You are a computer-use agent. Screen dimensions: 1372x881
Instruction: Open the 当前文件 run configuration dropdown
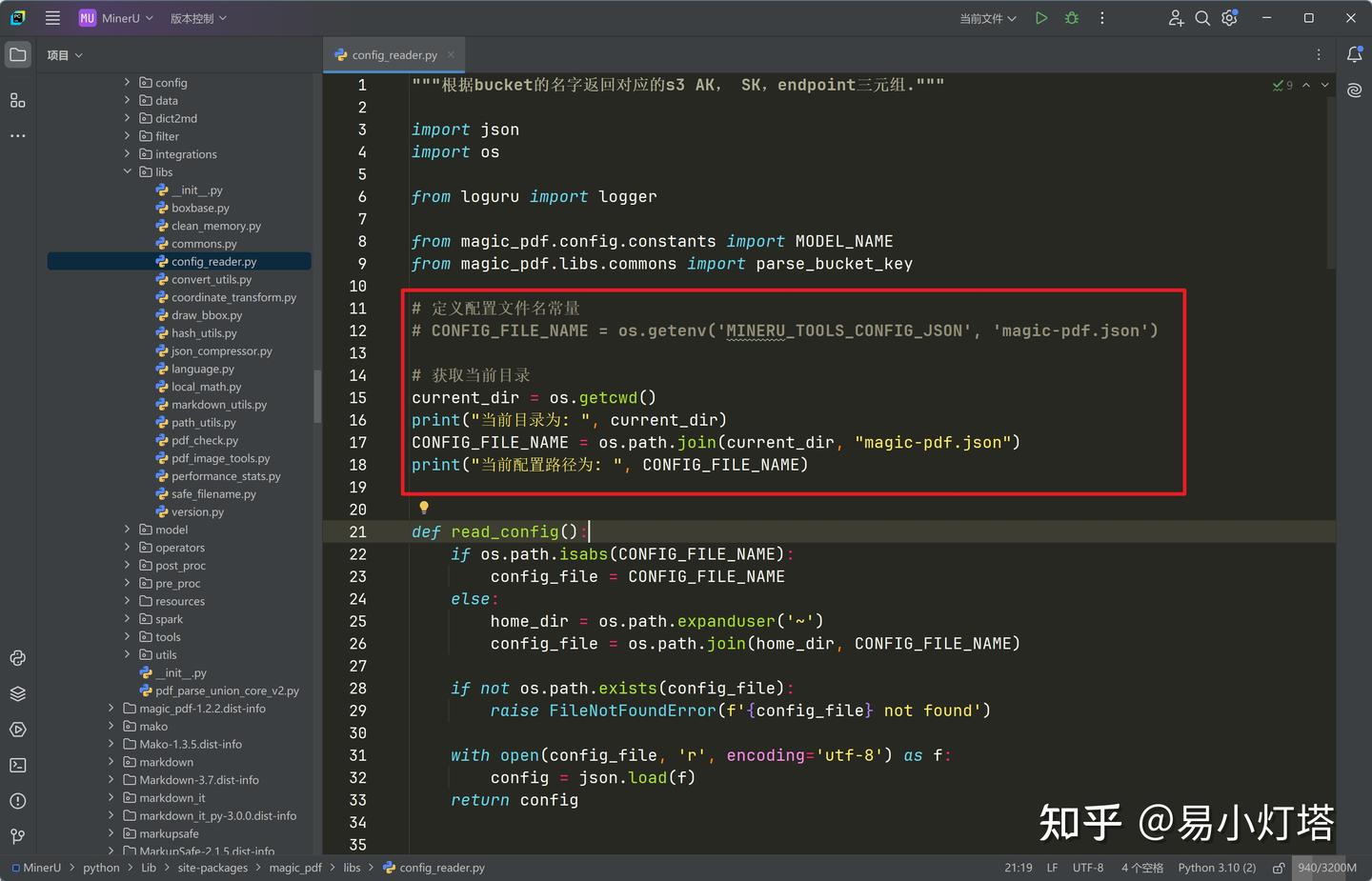click(x=988, y=18)
